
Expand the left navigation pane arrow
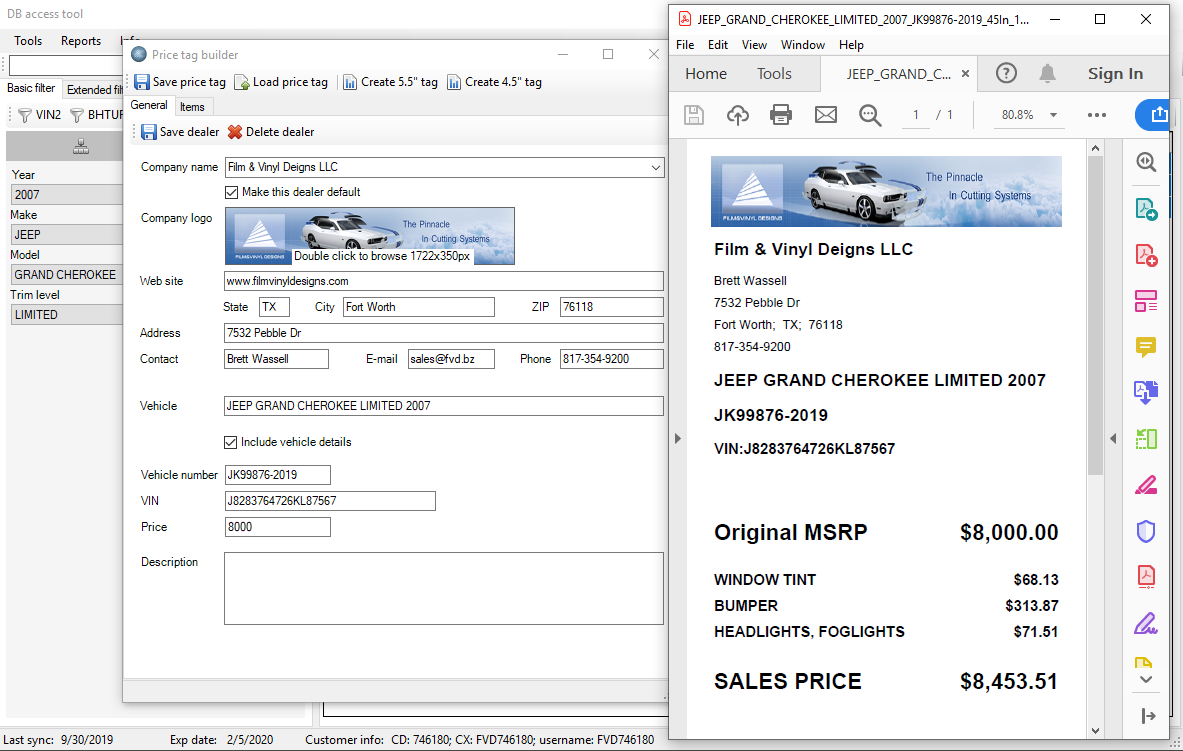[x=677, y=438]
